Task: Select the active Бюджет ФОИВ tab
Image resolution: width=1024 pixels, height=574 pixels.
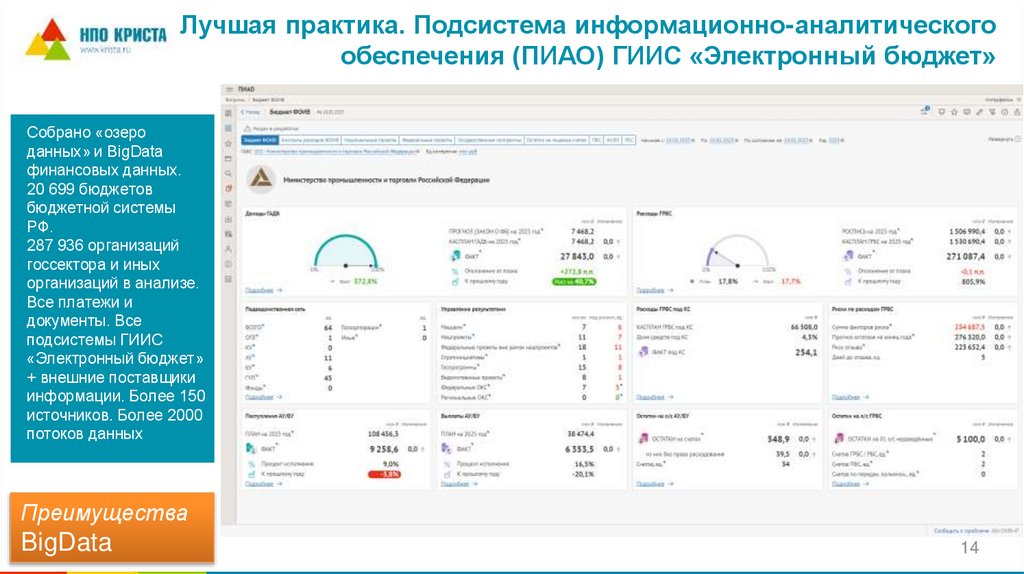Action: pyautogui.click(x=260, y=140)
